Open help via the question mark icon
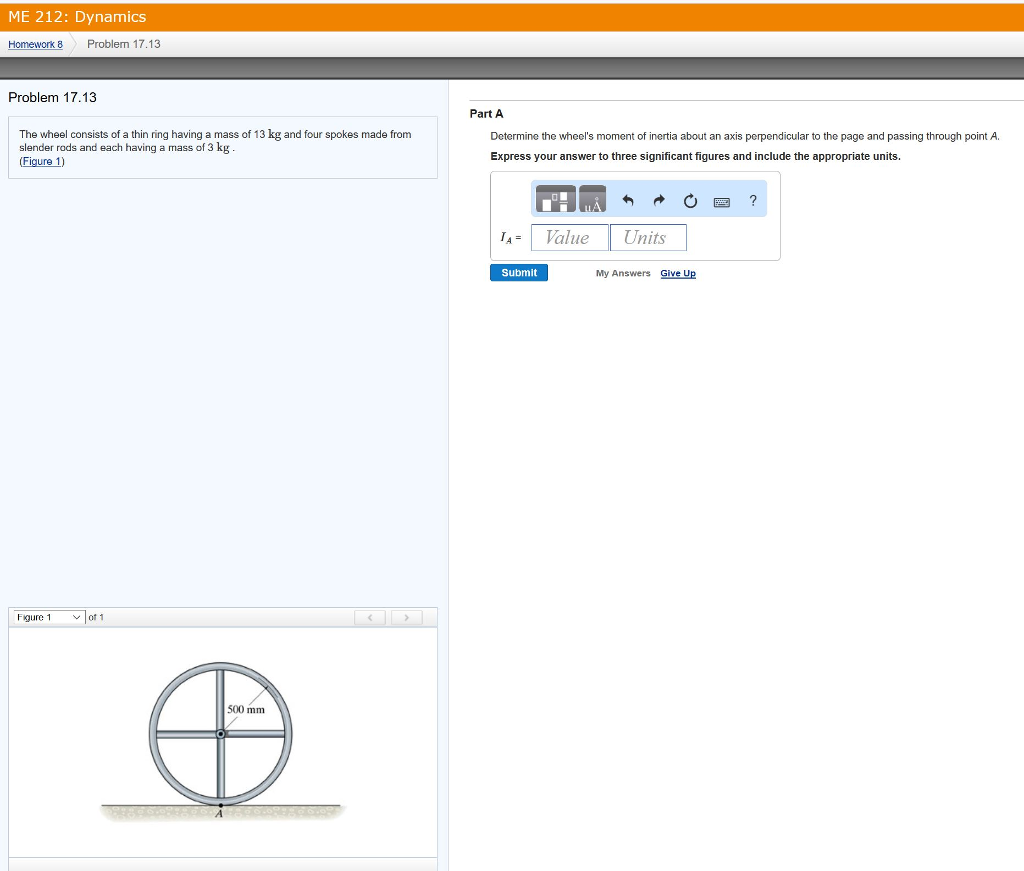This screenshot has width=1024, height=871. tap(753, 201)
